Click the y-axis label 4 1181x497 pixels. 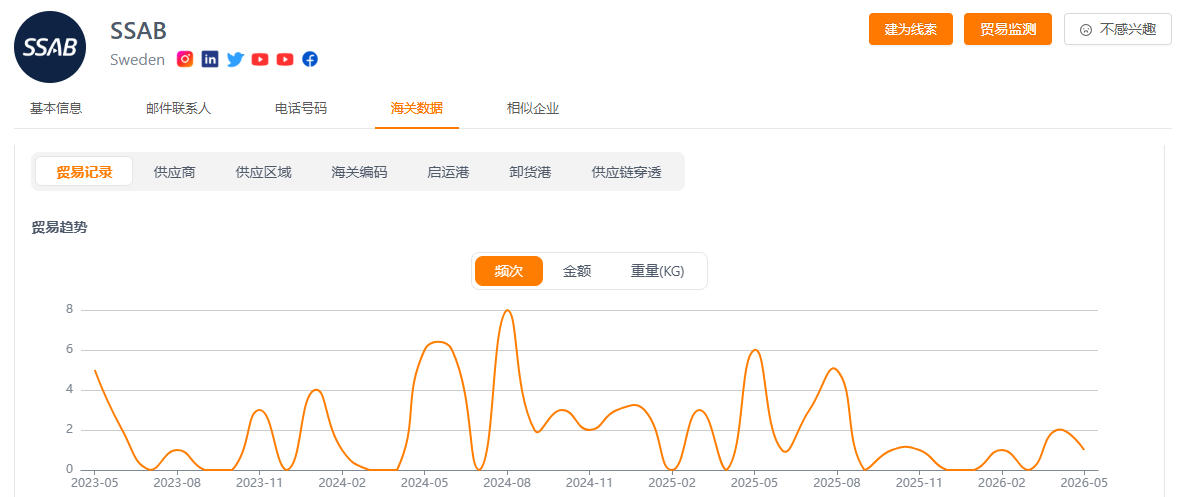[69, 390]
